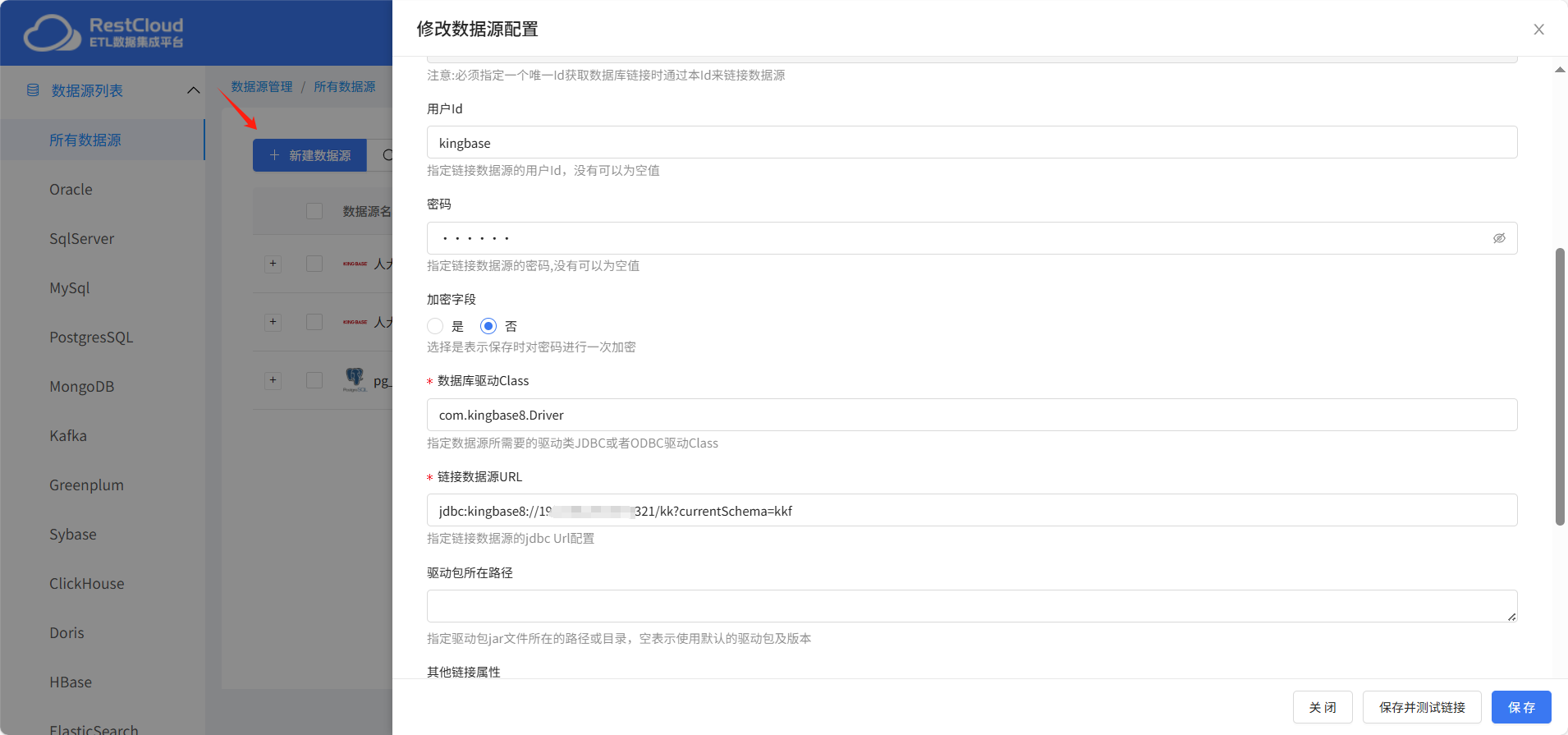Click the text area resize handle

pos(1511,617)
